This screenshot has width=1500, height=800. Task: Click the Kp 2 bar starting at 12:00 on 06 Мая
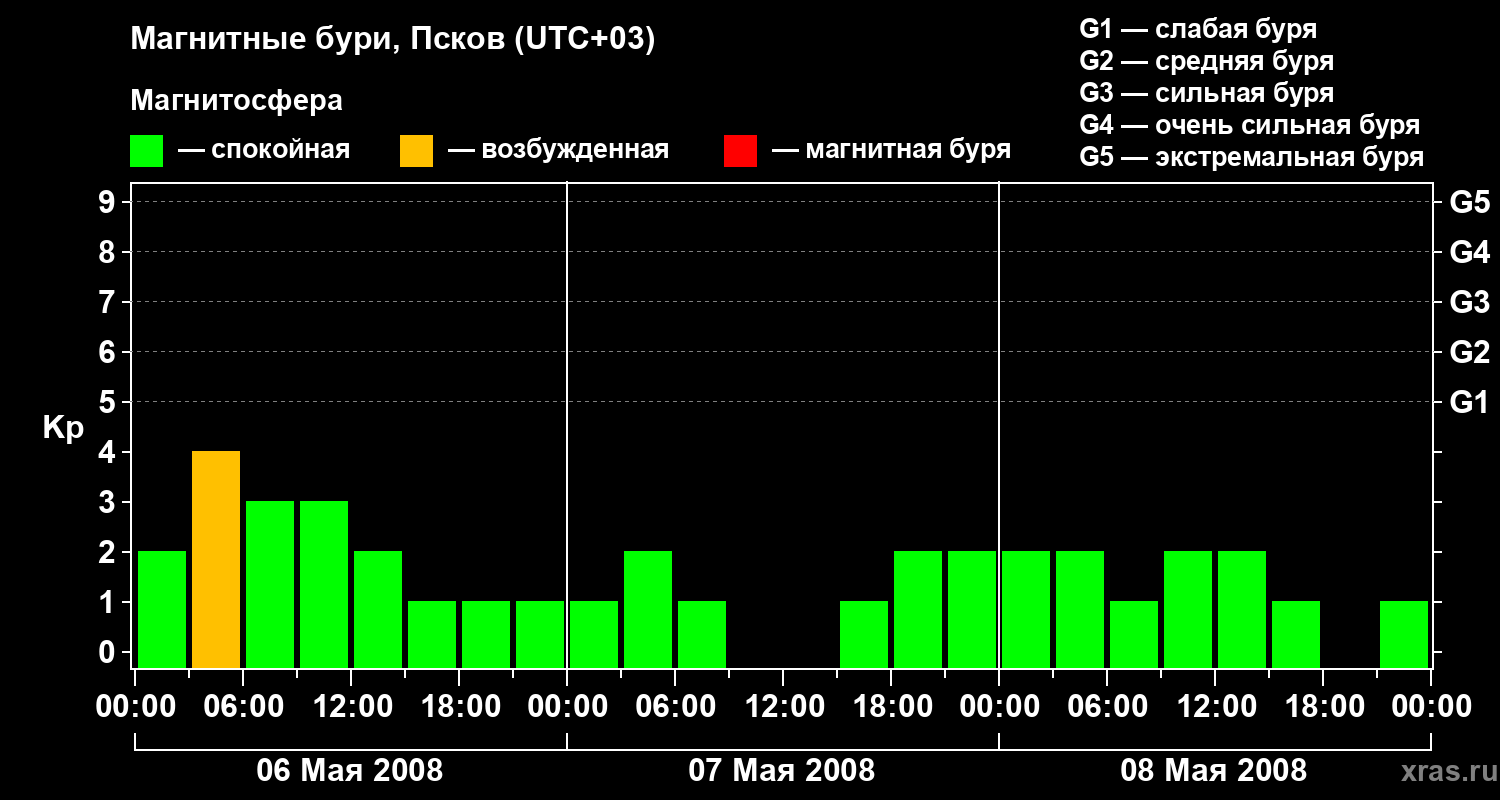(378, 610)
